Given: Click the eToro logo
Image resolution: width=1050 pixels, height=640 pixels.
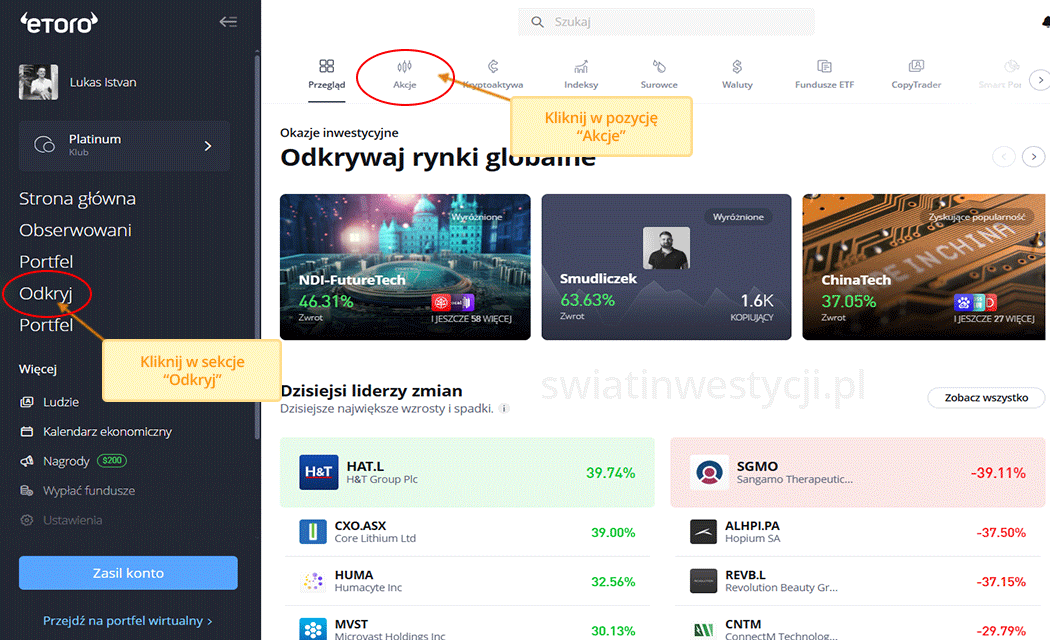Looking at the screenshot, I should click(x=59, y=23).
